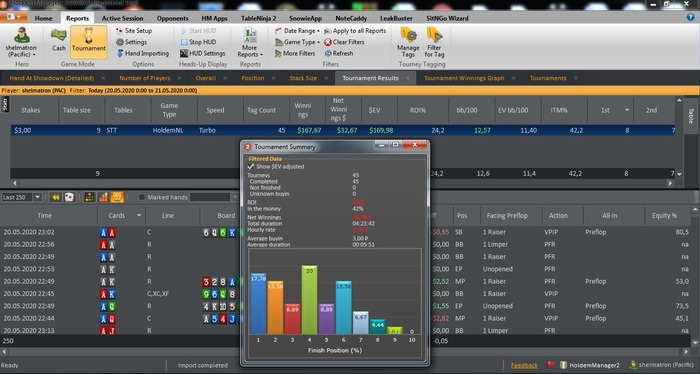This screenshot has height=374, width=700.
Task: Open the NoteCaddy tab
Action: pos(351,18)
